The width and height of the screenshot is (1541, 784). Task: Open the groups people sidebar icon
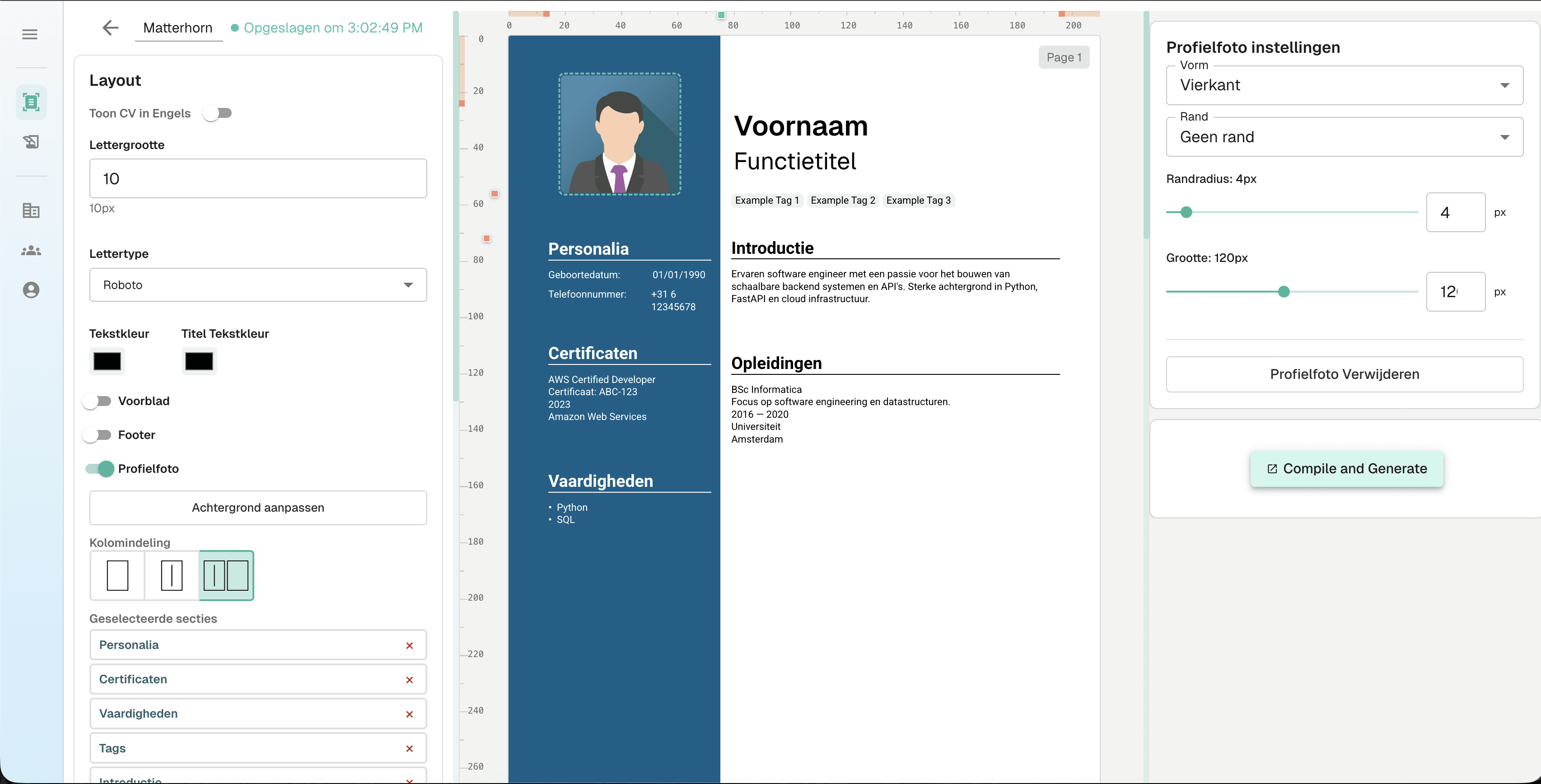pyautogui.click(x=31, y=251)
